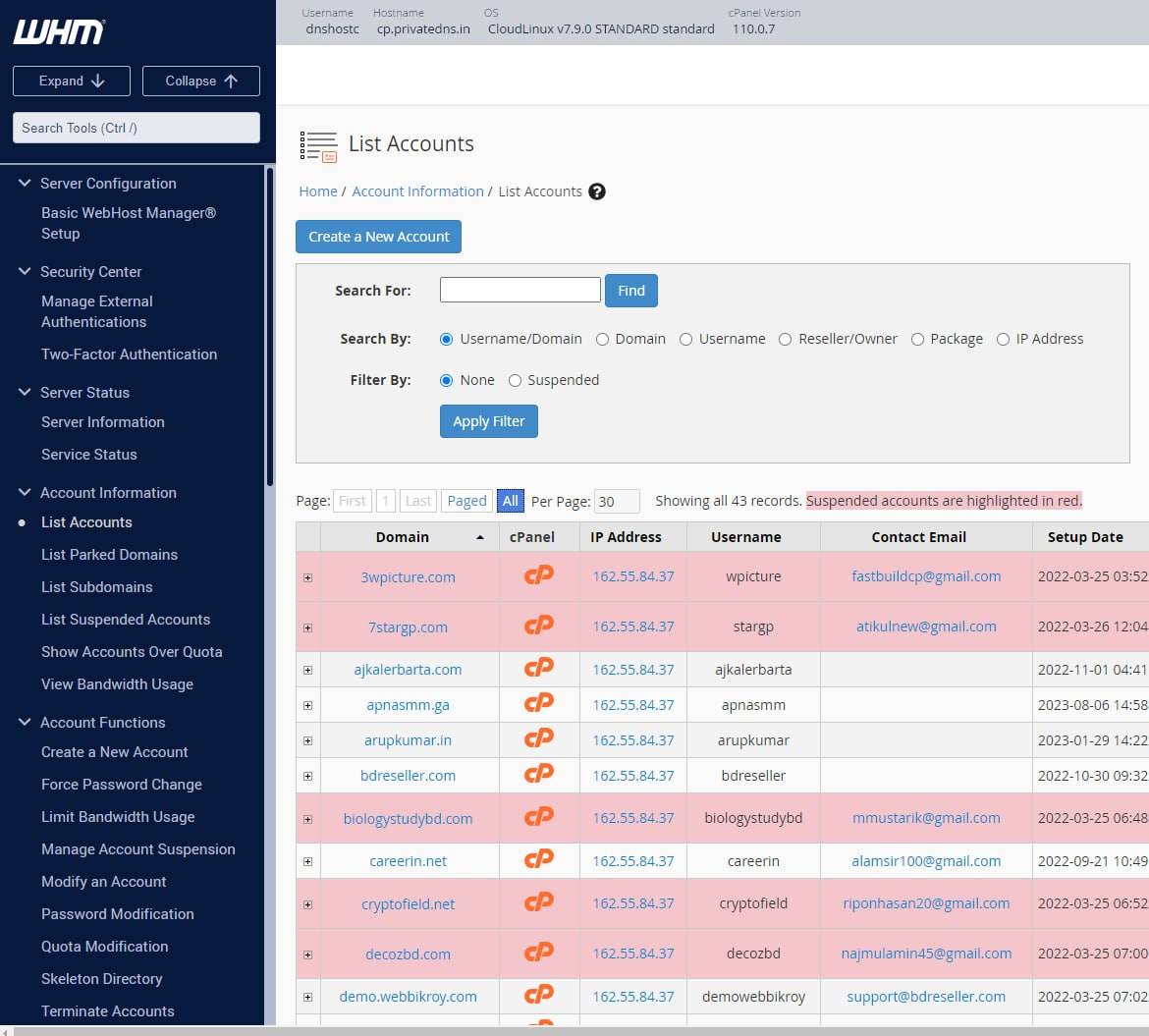This screenshot has height=1036, width=1149.
Task: Click cPanel icon for ajkalerbarta.com row
Action: pyautogui.click(x=538, y=669)
